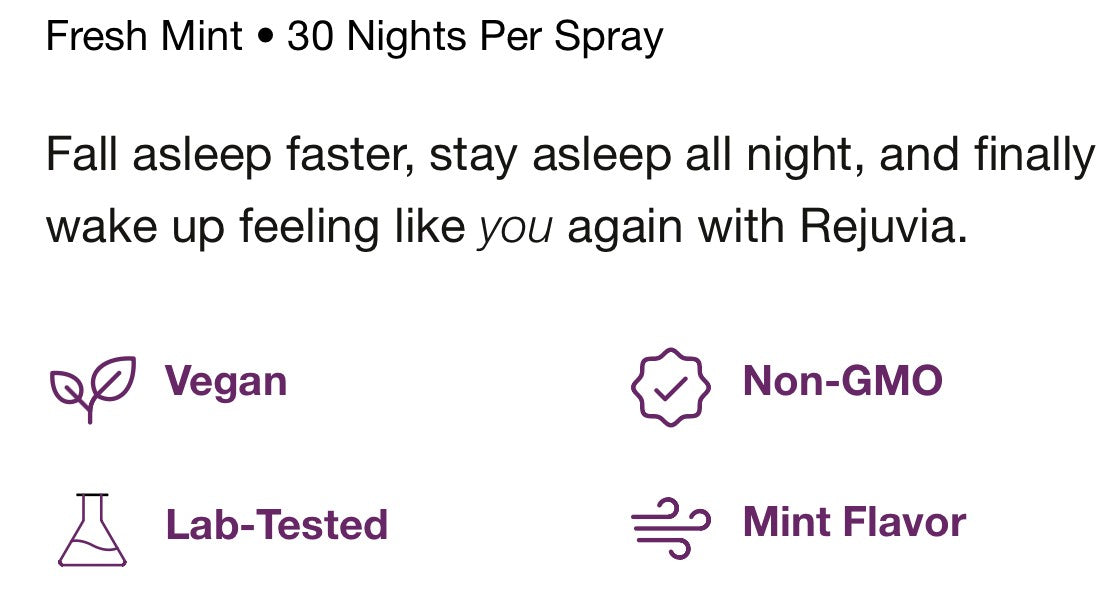Click the "30 Nights Per Spray" text
1108x607 pixels.
[475, 38]
